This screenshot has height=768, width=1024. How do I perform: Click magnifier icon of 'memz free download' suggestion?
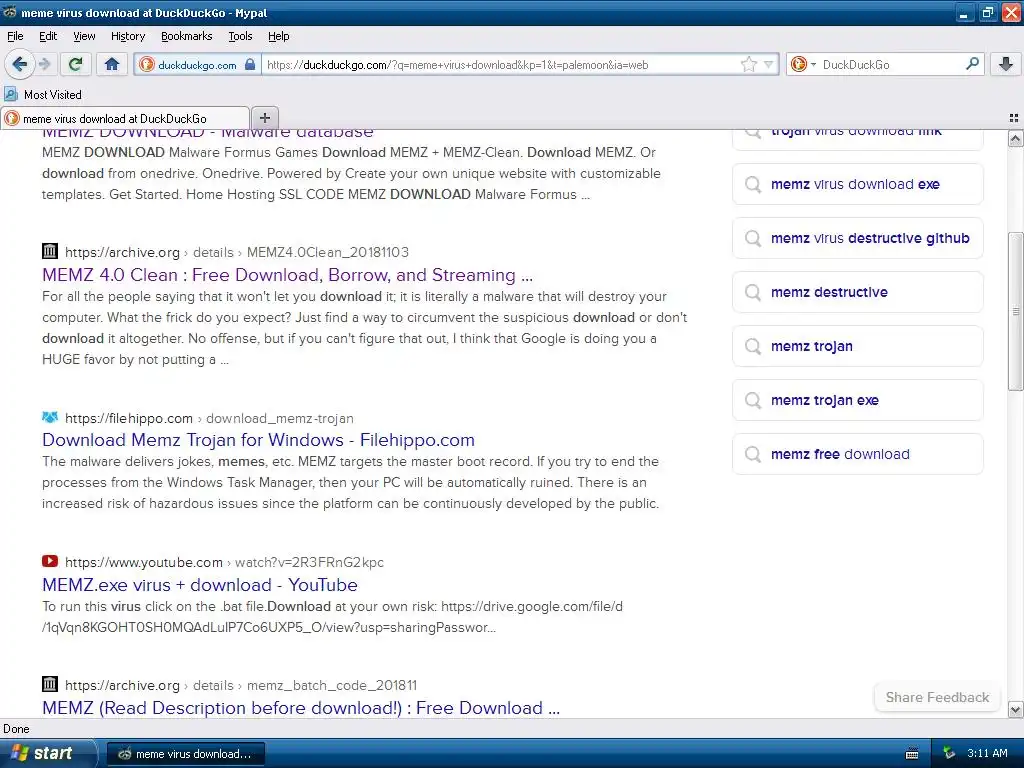pos(753,455)
